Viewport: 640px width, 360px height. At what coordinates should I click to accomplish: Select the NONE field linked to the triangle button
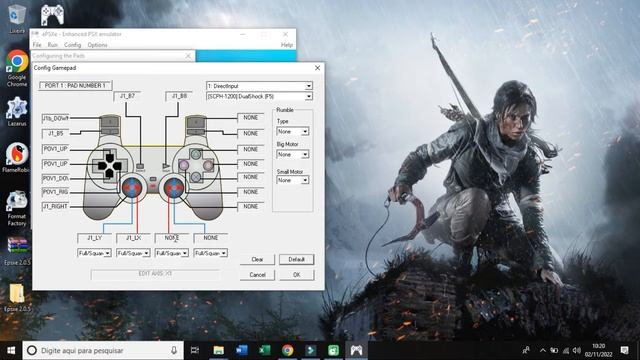251,149
